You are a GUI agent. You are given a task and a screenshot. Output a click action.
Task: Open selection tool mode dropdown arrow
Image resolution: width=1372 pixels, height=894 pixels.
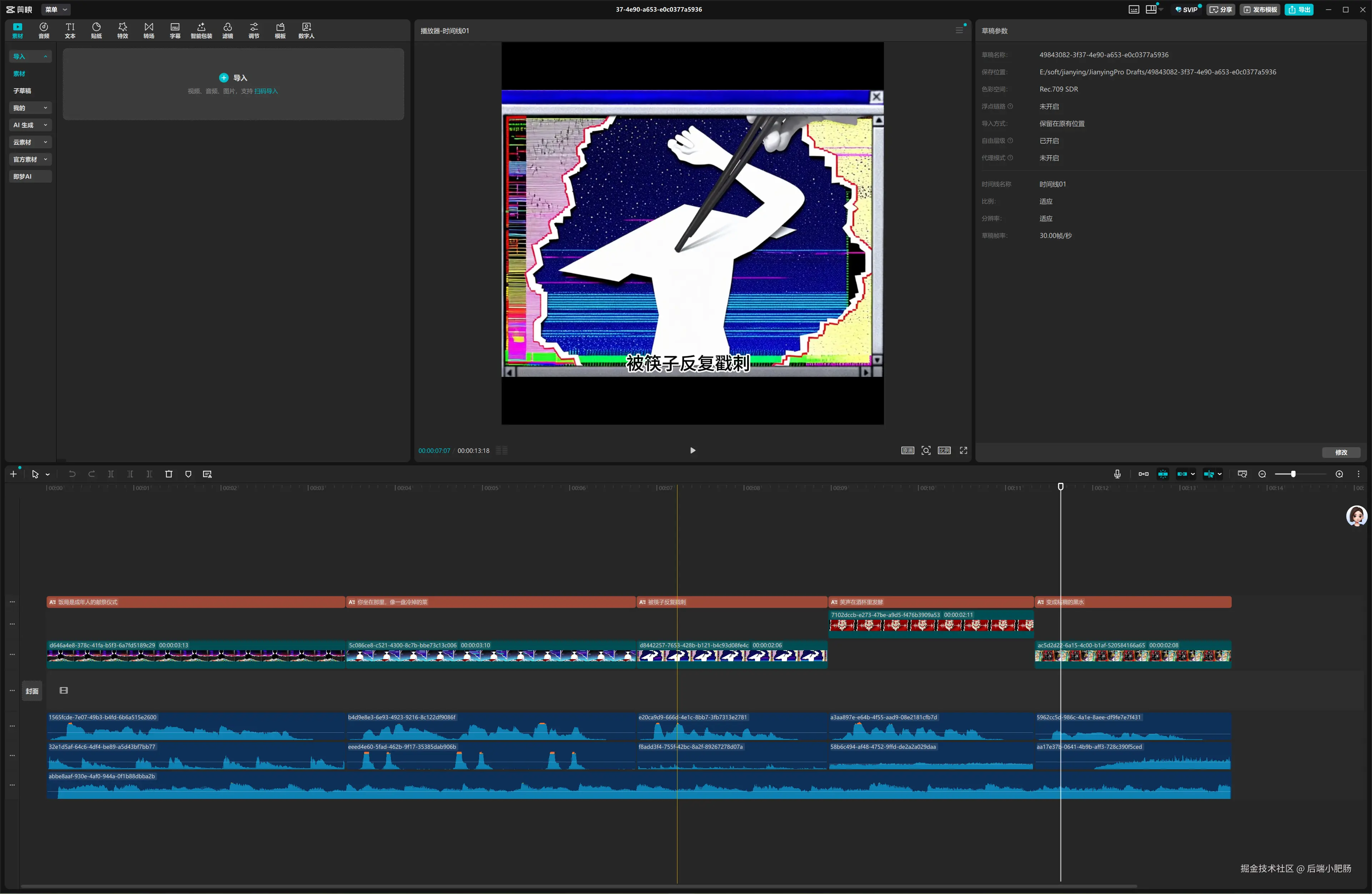(48, 475)
